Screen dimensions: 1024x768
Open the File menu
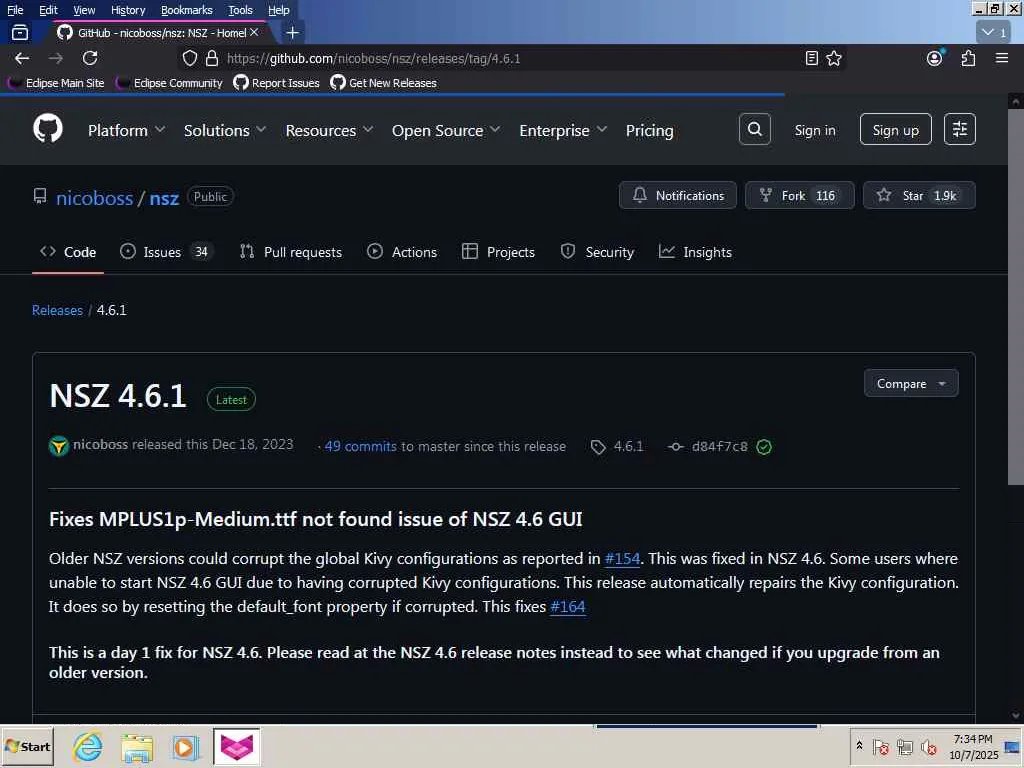(x=15, y=10)
